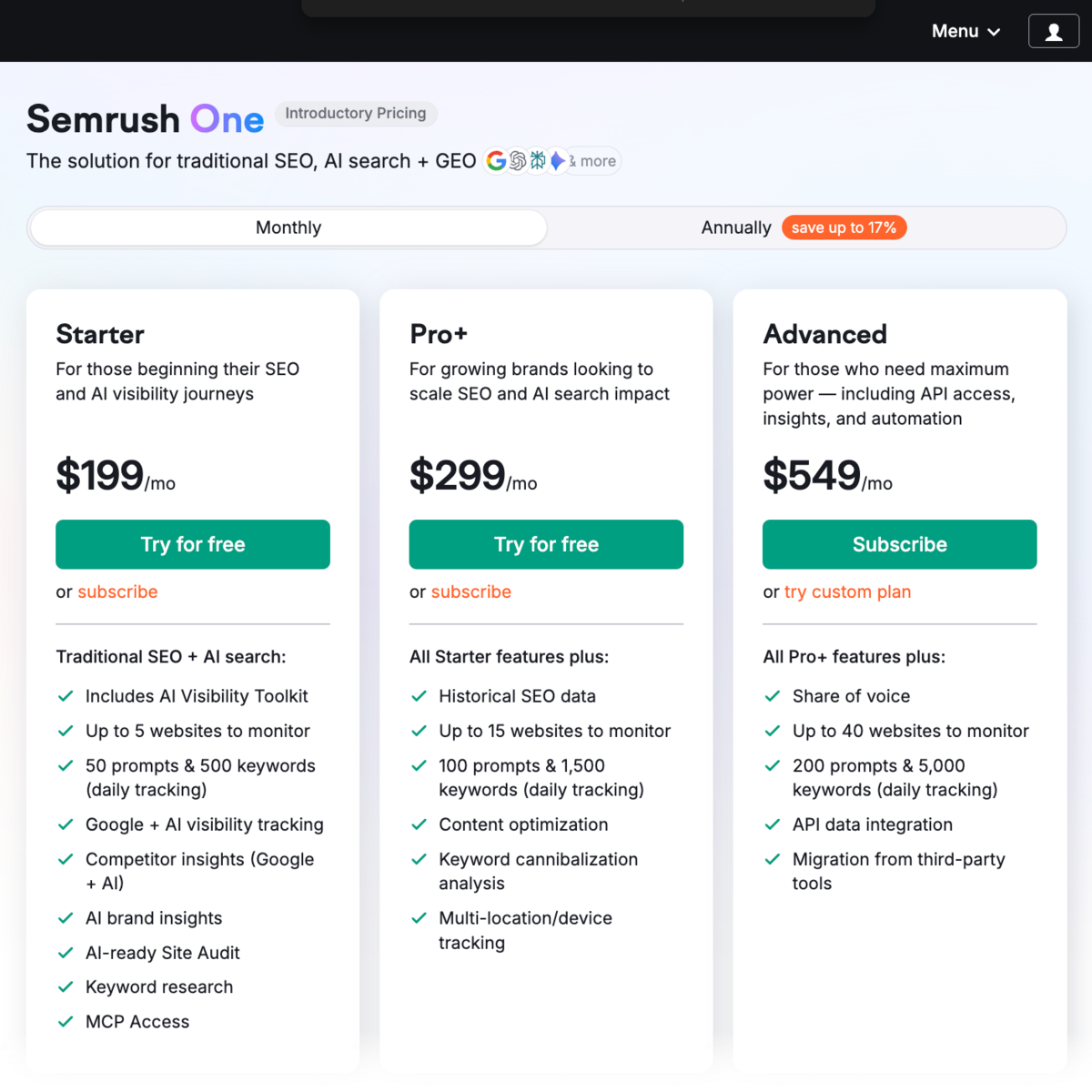Open the user account icon top right

(1053, 30)
